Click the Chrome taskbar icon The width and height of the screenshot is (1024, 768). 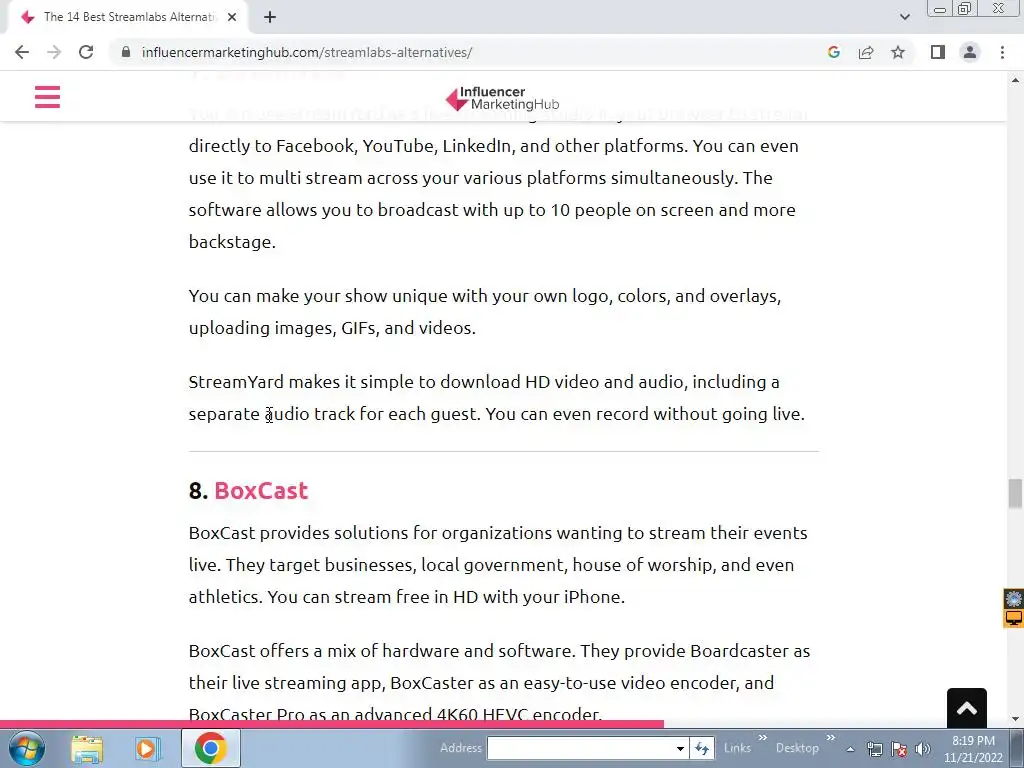click(x=210, y=748)
